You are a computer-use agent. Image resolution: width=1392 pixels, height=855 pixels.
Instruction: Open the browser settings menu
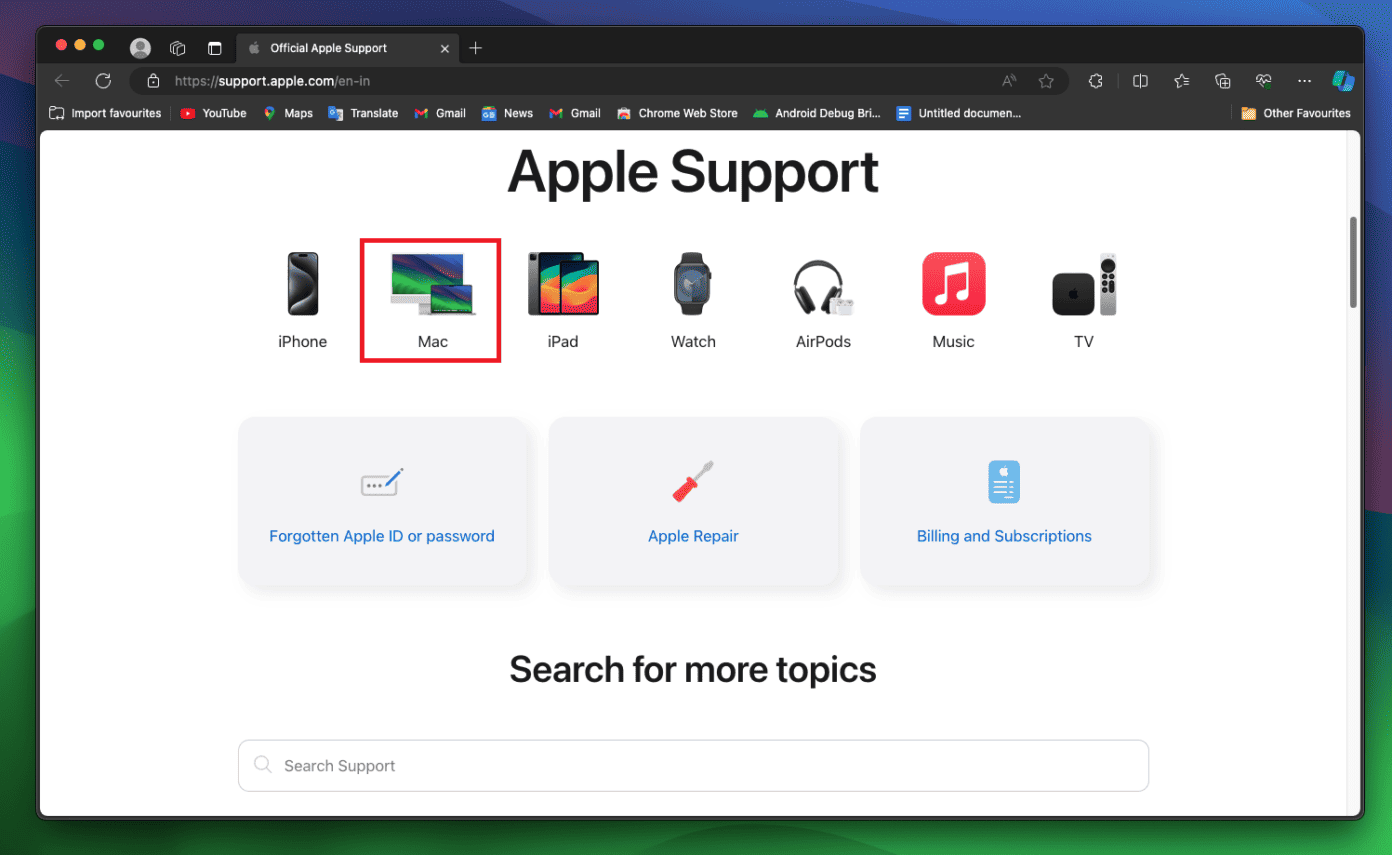1304,80
